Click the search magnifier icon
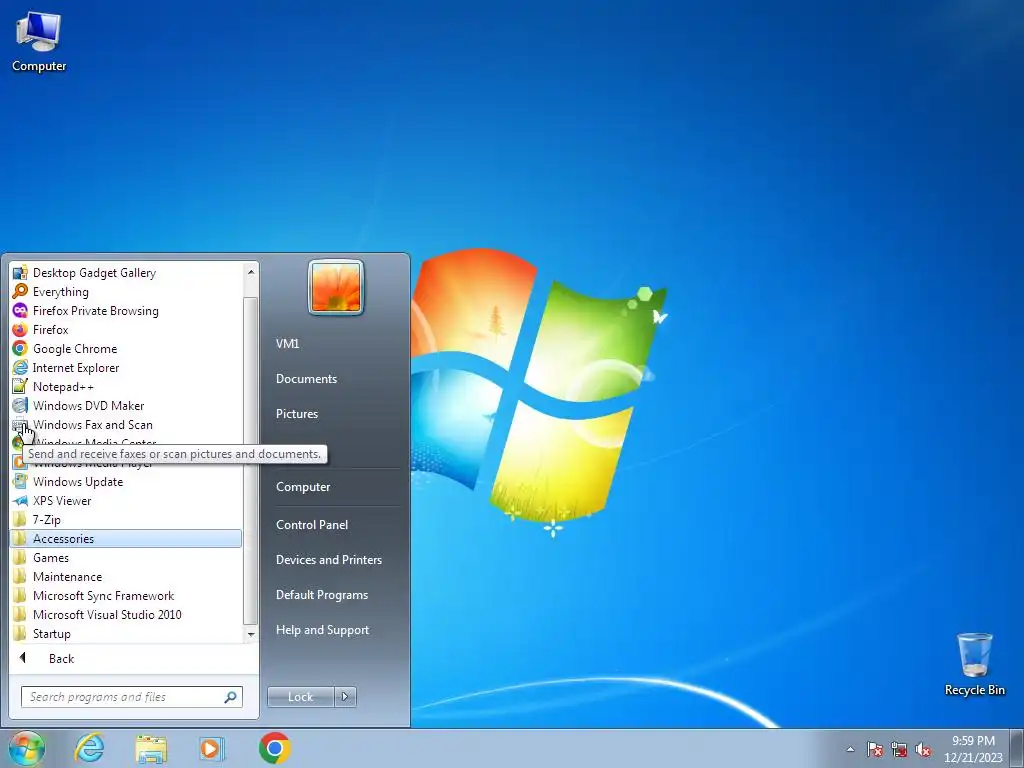 coord(231,697)
